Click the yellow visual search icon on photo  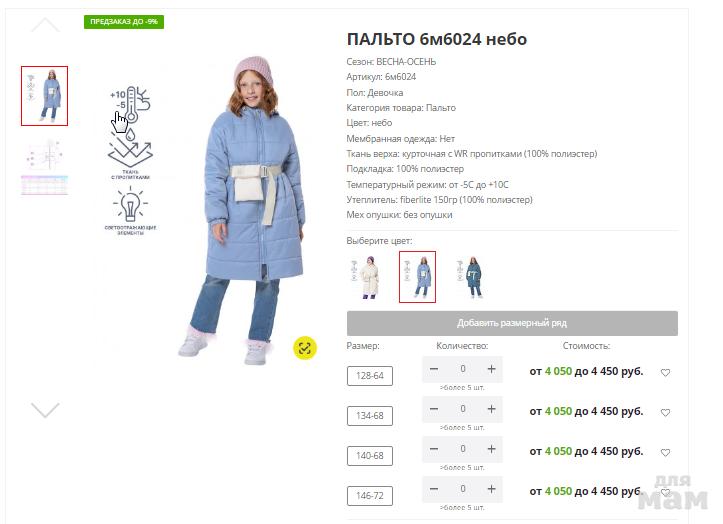(x=305, y=348)
